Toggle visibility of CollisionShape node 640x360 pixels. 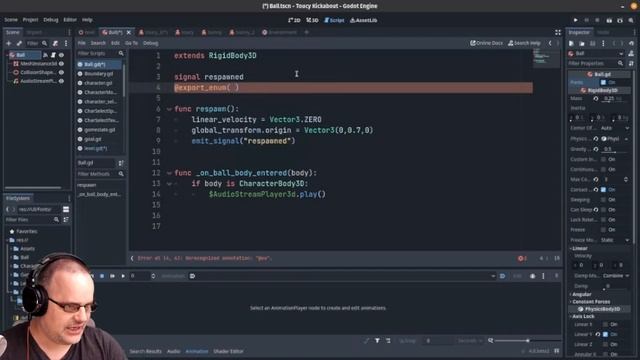tap(61, 72)
